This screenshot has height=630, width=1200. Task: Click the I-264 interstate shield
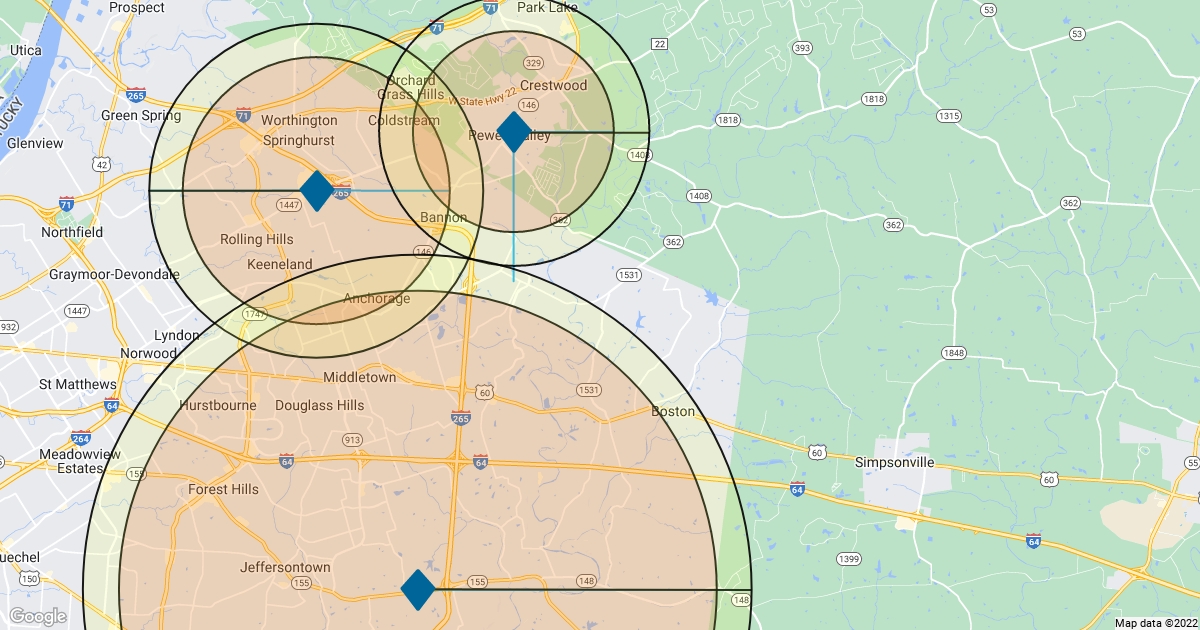pos(82,439)
